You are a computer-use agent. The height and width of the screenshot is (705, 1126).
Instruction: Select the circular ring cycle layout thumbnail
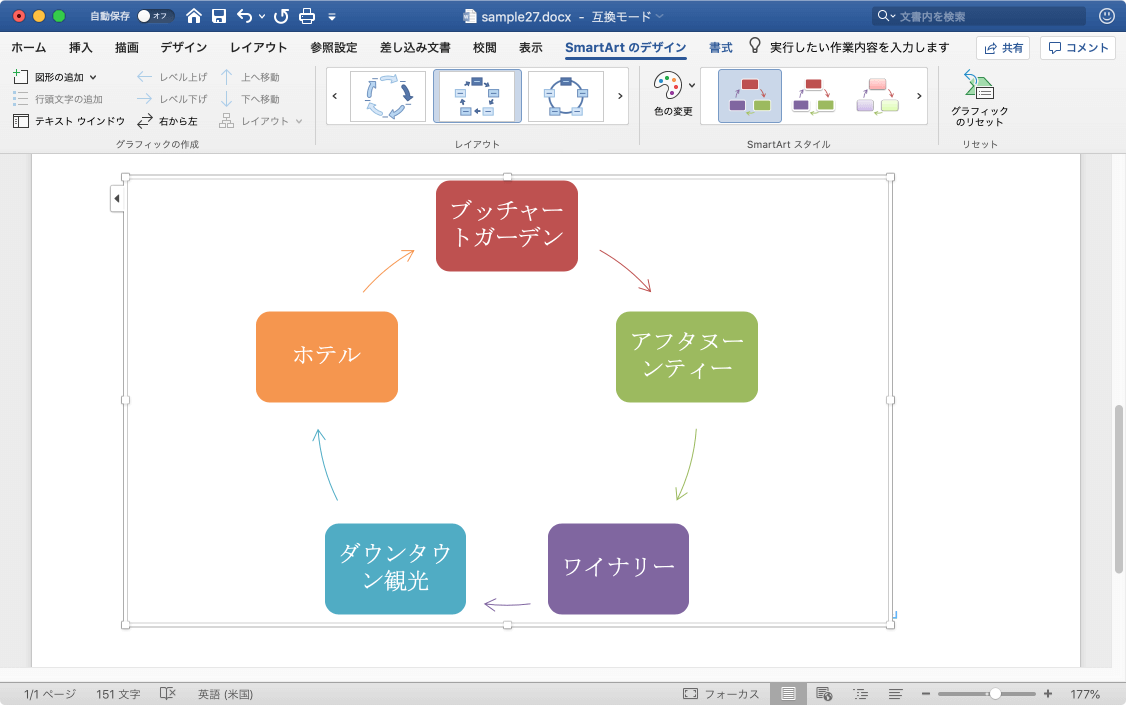(x=566, y=96)
